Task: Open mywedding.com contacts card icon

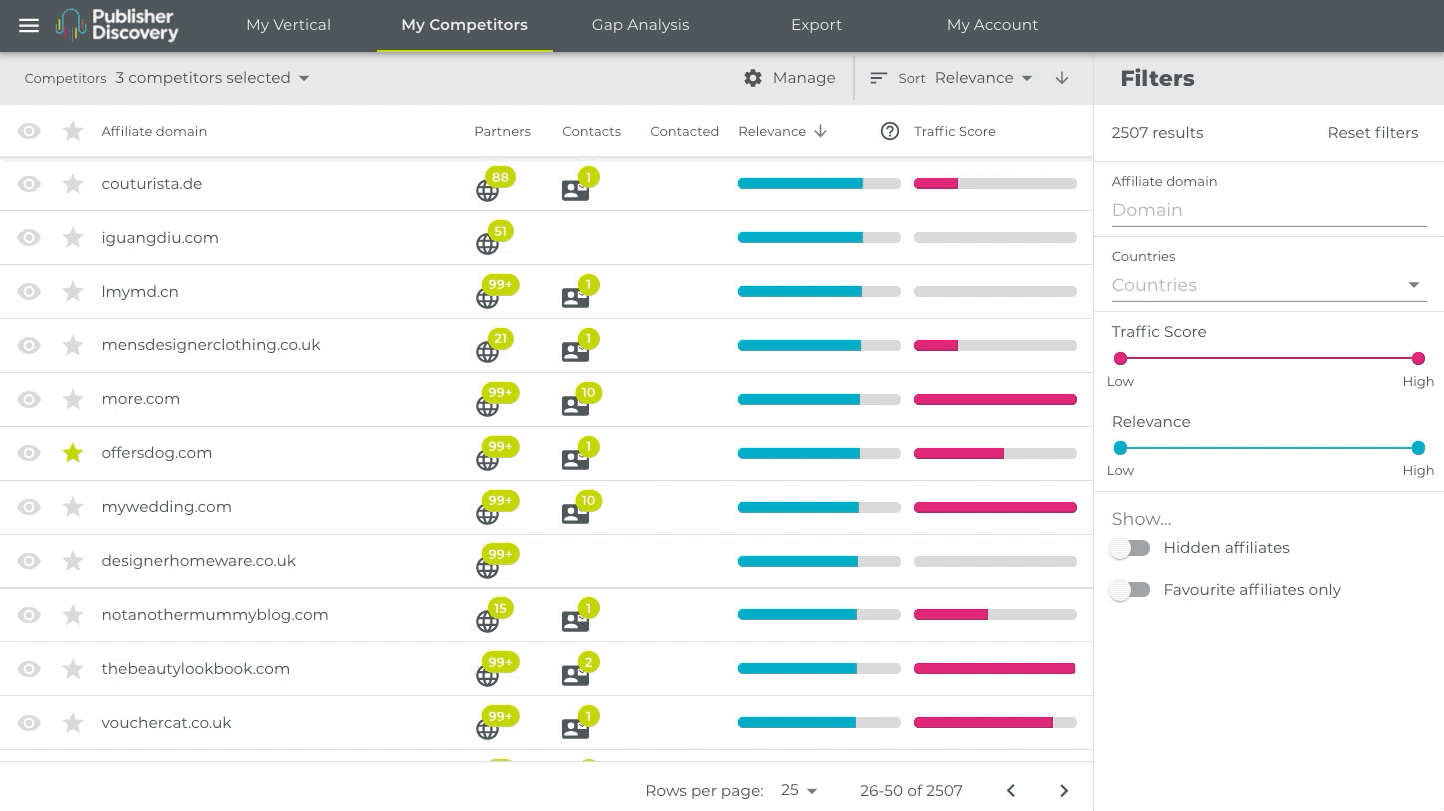Action: (575, 514)
